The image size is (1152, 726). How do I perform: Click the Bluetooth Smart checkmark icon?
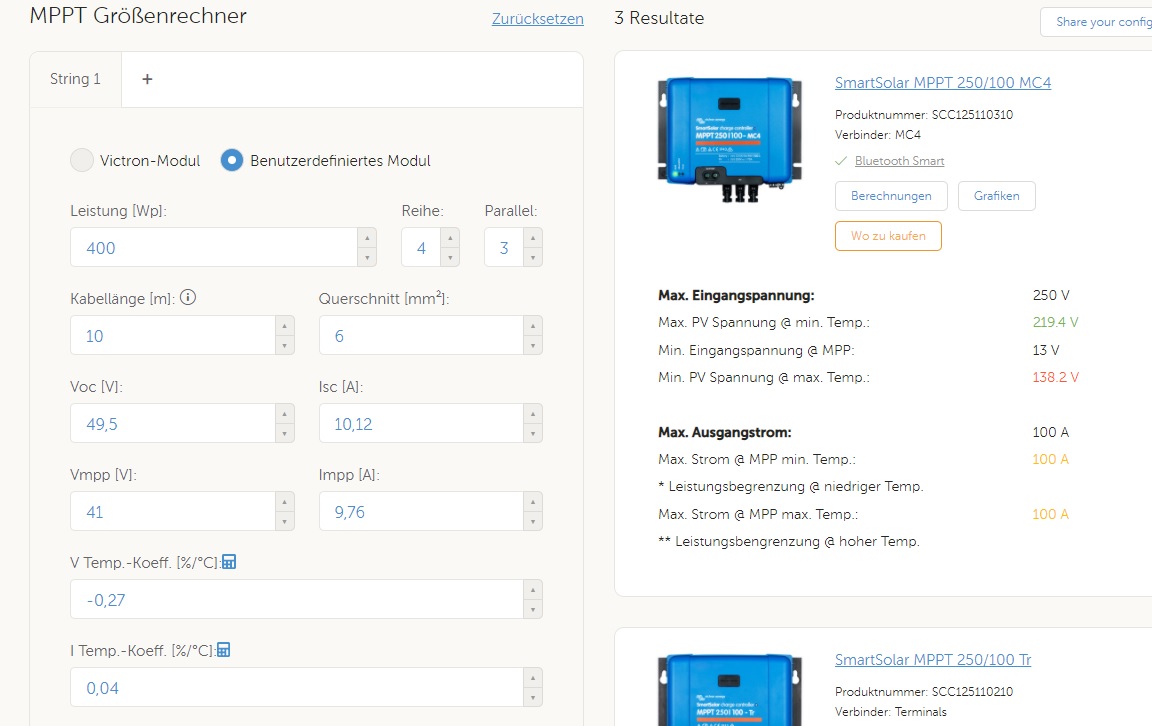841,161
